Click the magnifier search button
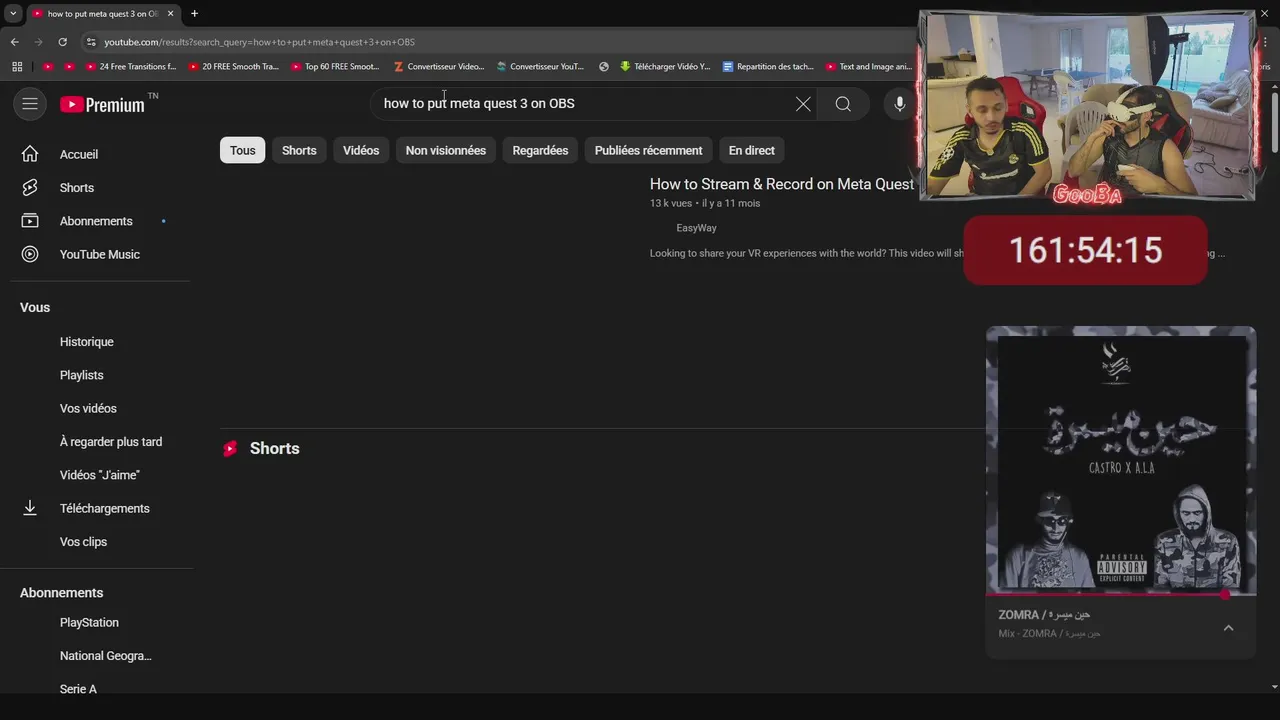The width and height of the screenshot is (1280, 720). [x=843, y=104]
